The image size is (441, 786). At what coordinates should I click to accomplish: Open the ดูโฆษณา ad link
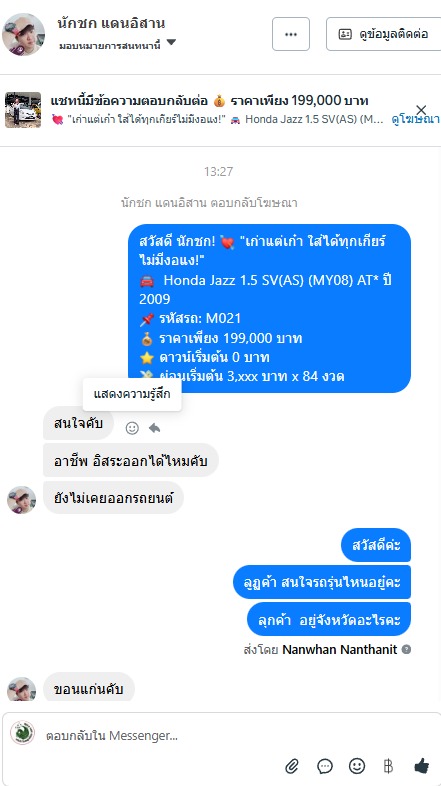pos(415,119)
